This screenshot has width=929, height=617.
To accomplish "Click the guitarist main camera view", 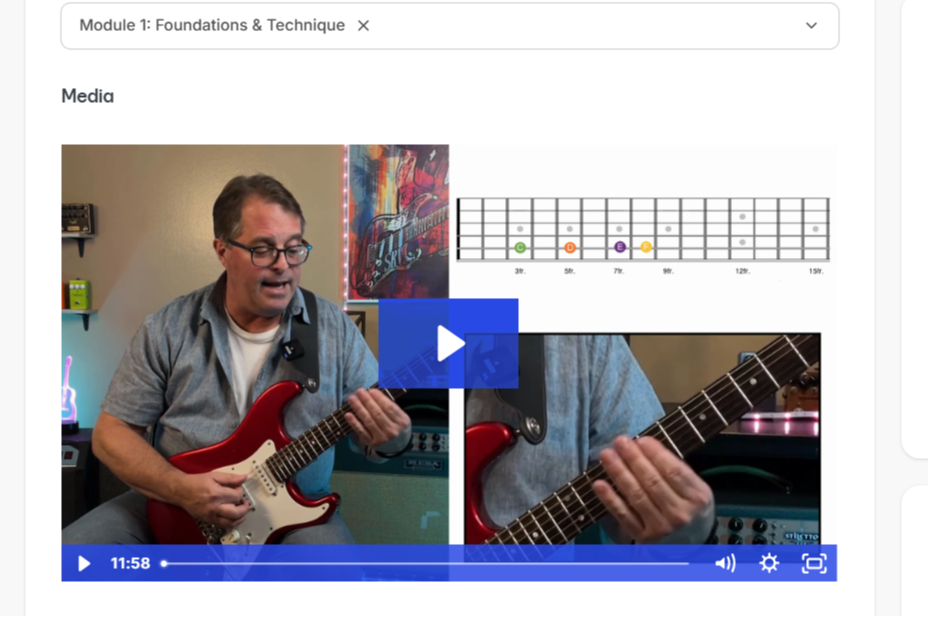I will pyautogui.click(x=255, y=344).
